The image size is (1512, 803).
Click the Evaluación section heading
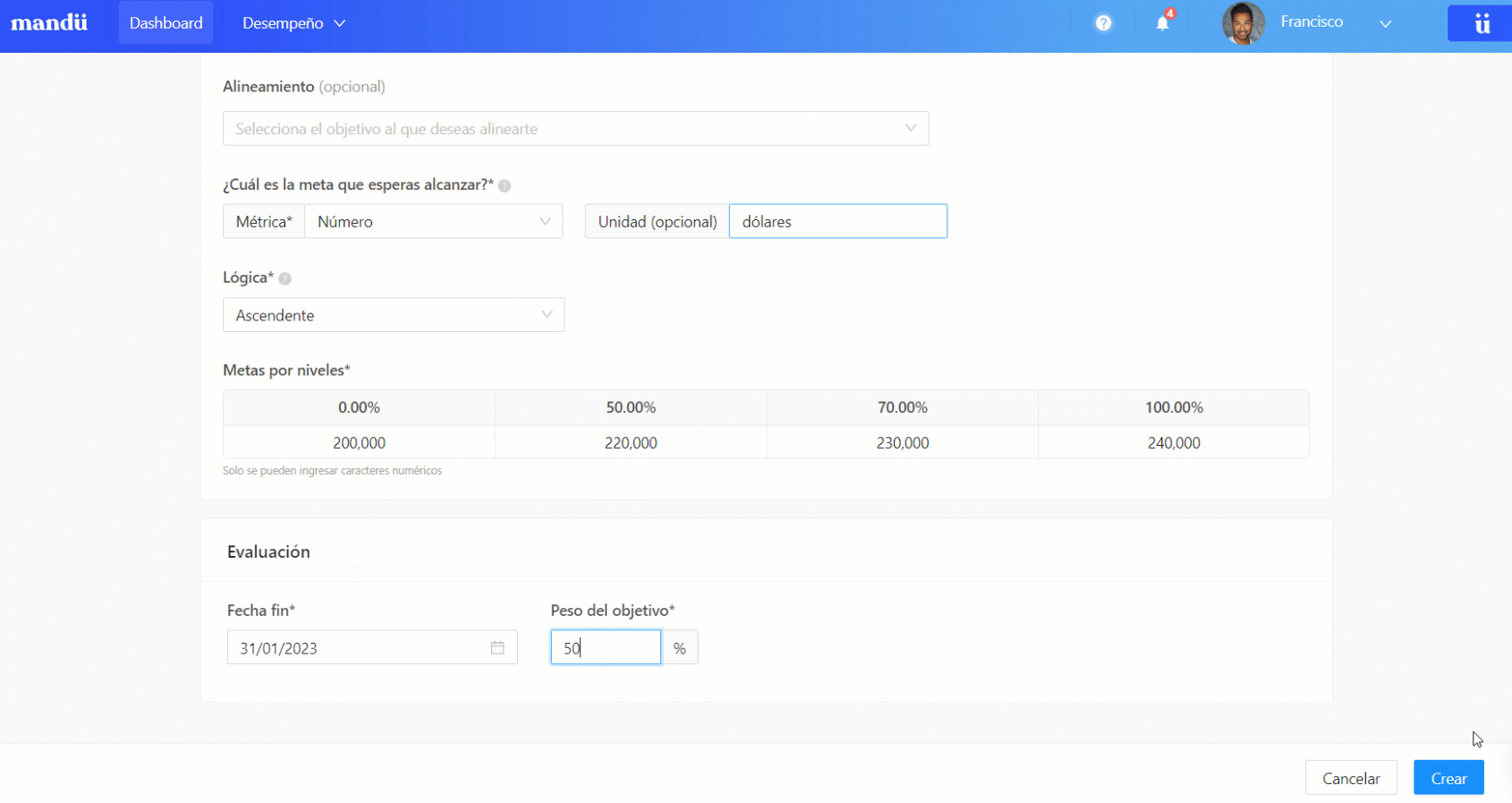(x=268, y=551)
